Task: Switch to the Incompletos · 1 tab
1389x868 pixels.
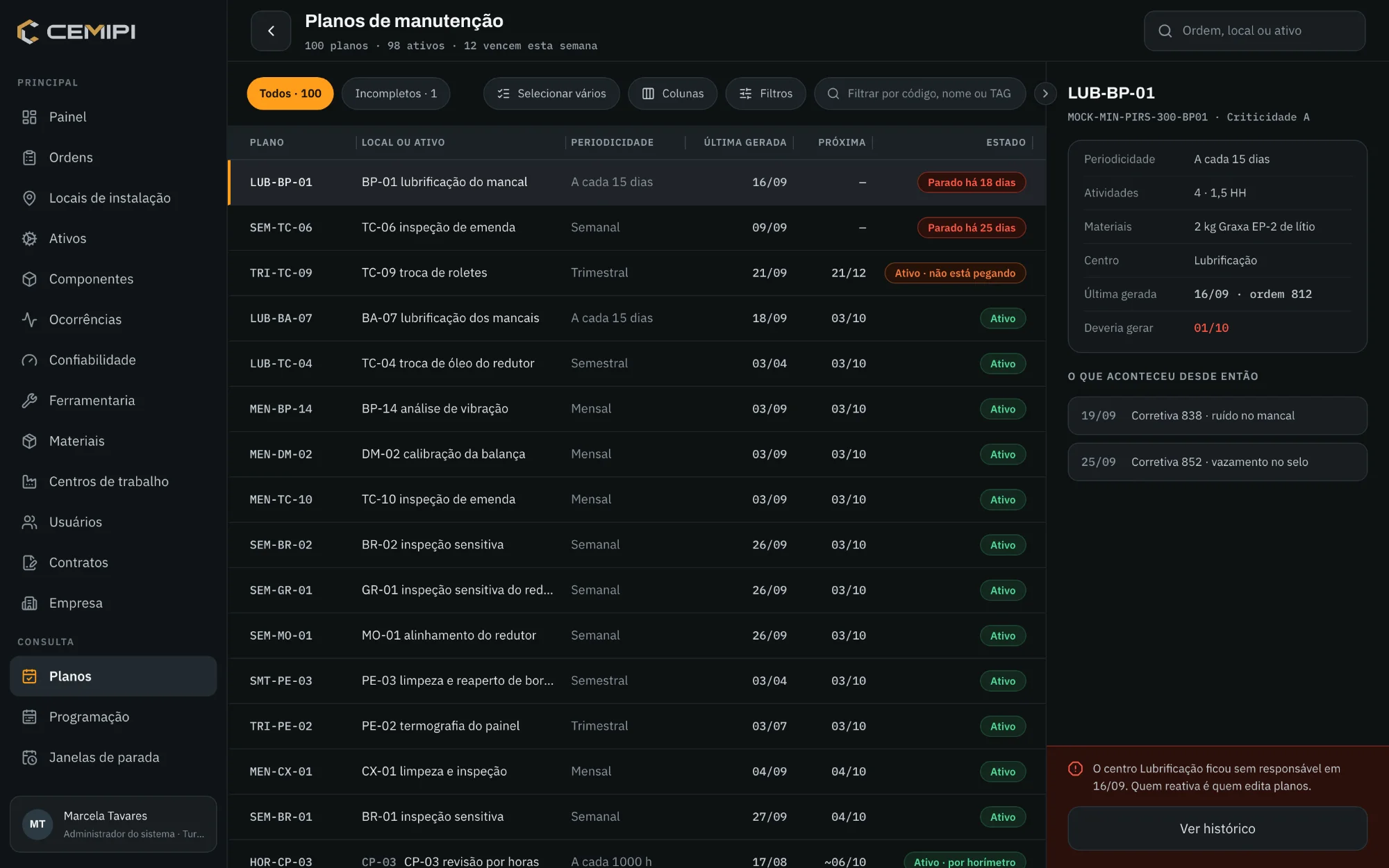Action: click(396, 93)
